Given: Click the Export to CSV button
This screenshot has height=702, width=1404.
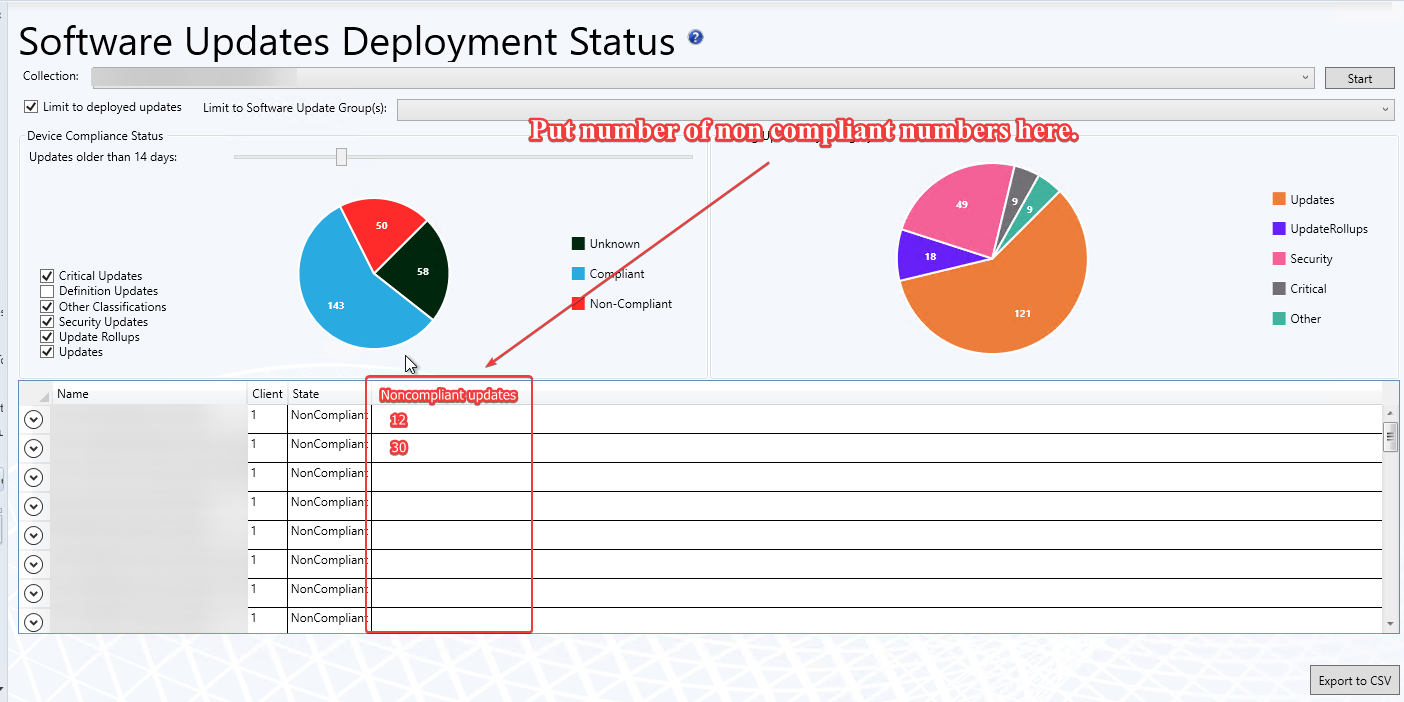Looking at the screenshot, I should point(1354,681).
